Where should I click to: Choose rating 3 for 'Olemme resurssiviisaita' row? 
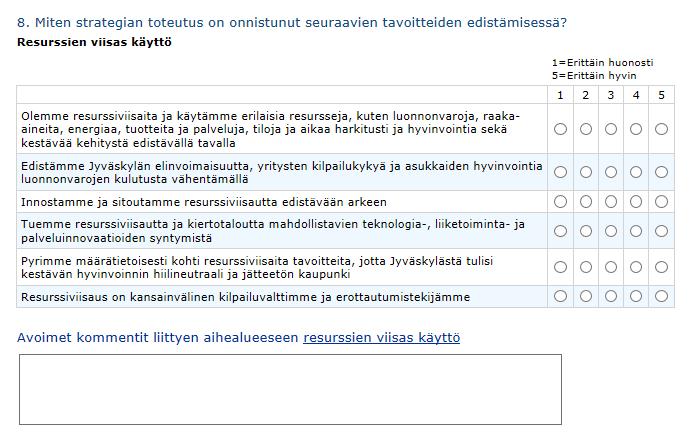pos(611,129)
